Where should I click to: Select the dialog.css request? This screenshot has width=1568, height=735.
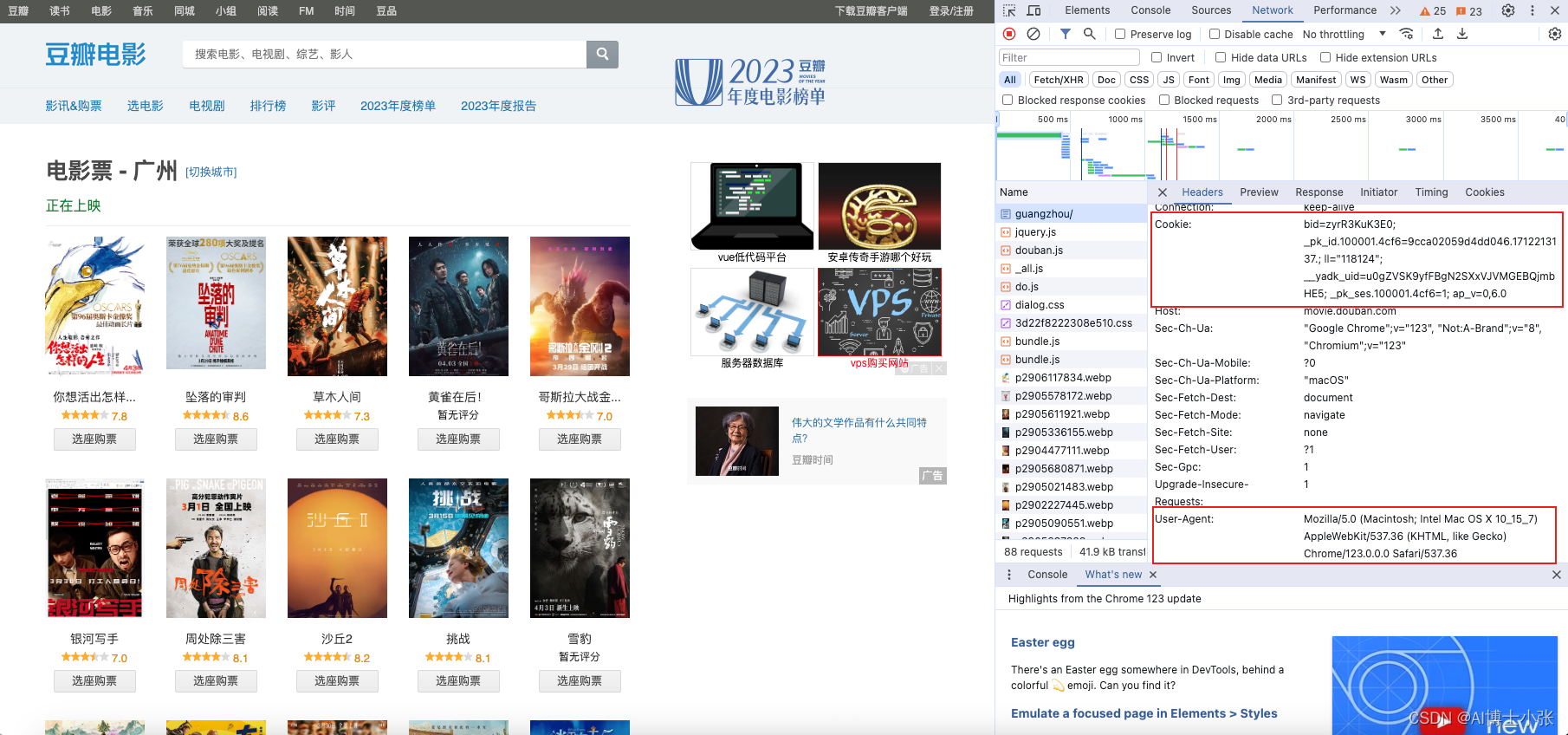click(1072, 305)
